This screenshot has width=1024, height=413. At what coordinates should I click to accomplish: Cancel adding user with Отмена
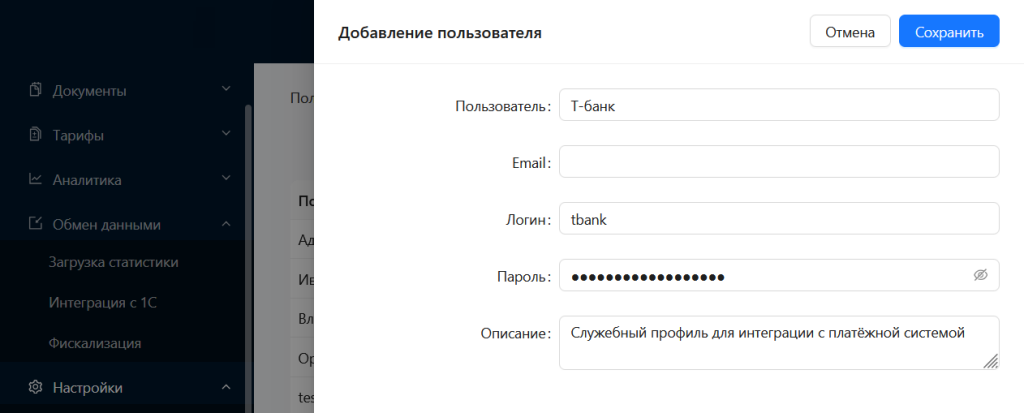(850, 32)
